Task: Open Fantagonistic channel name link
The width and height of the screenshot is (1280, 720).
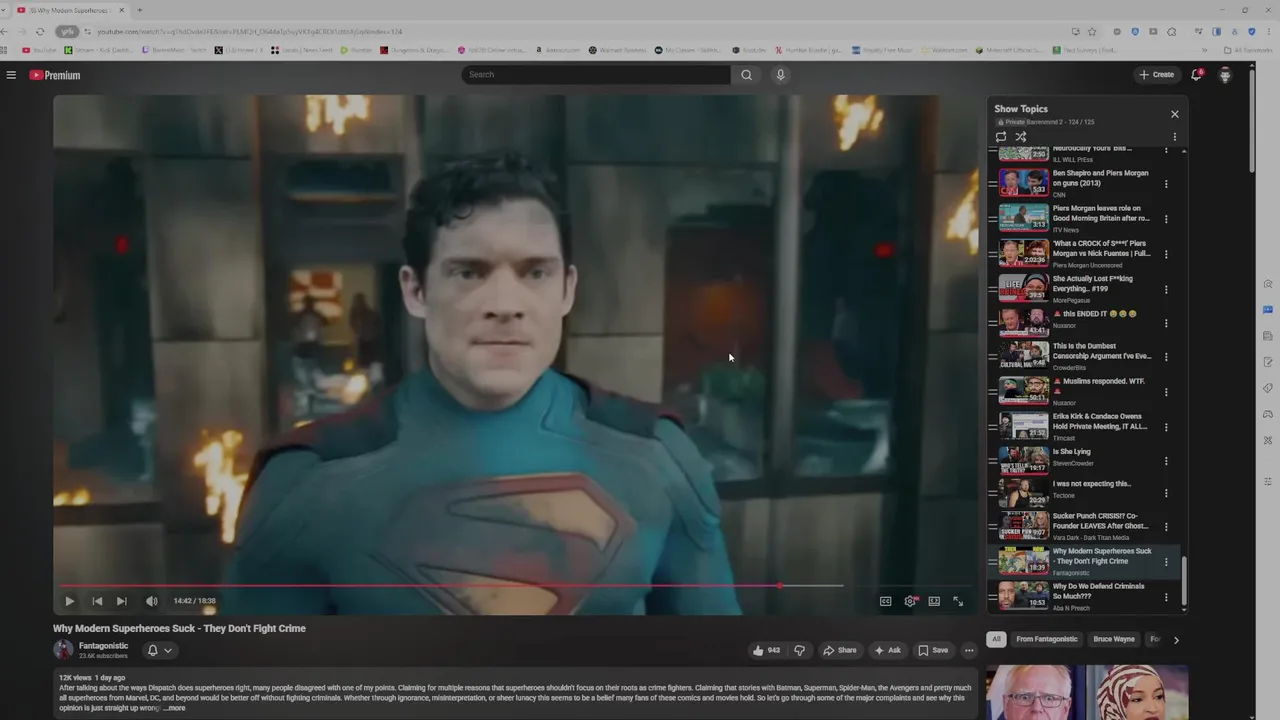Action: pyautogui.click(x=104, y=646)
